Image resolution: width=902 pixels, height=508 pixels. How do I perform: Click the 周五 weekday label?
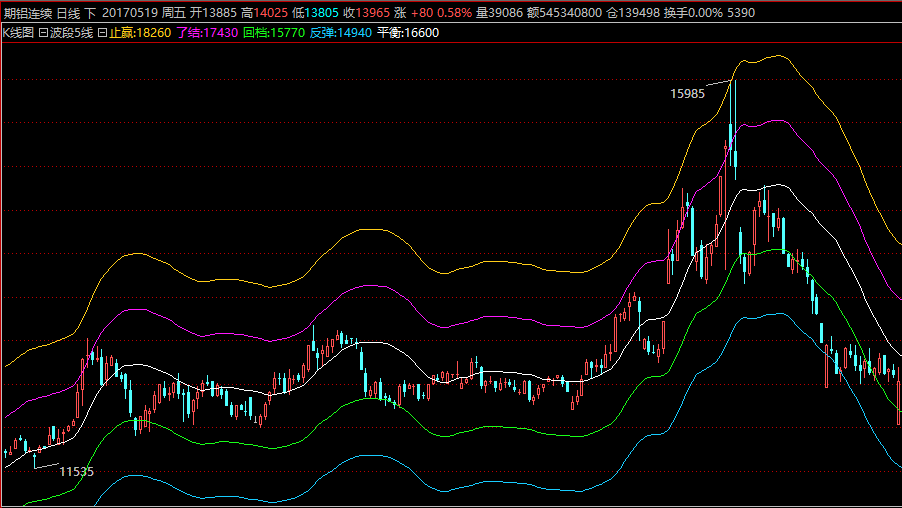173,13
